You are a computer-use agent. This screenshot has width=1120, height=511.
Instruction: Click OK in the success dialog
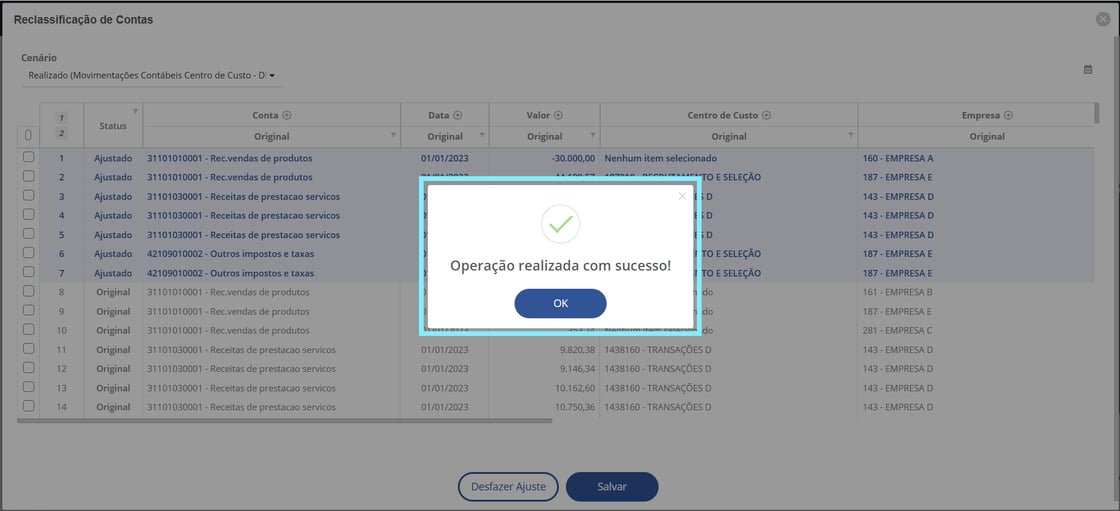560,304
